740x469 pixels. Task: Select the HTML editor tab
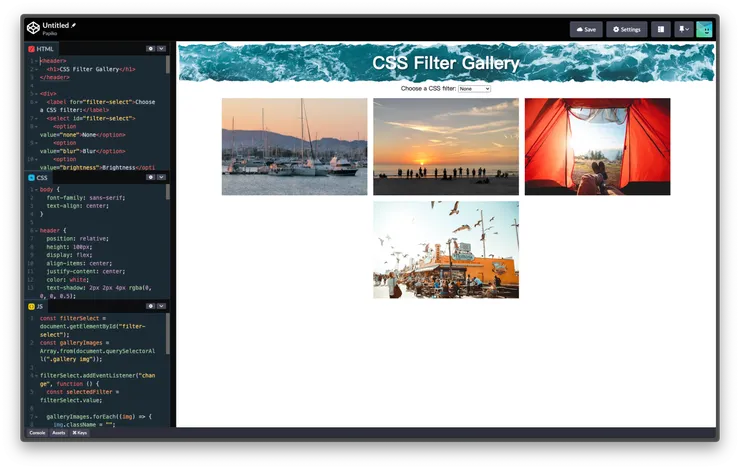41,49
